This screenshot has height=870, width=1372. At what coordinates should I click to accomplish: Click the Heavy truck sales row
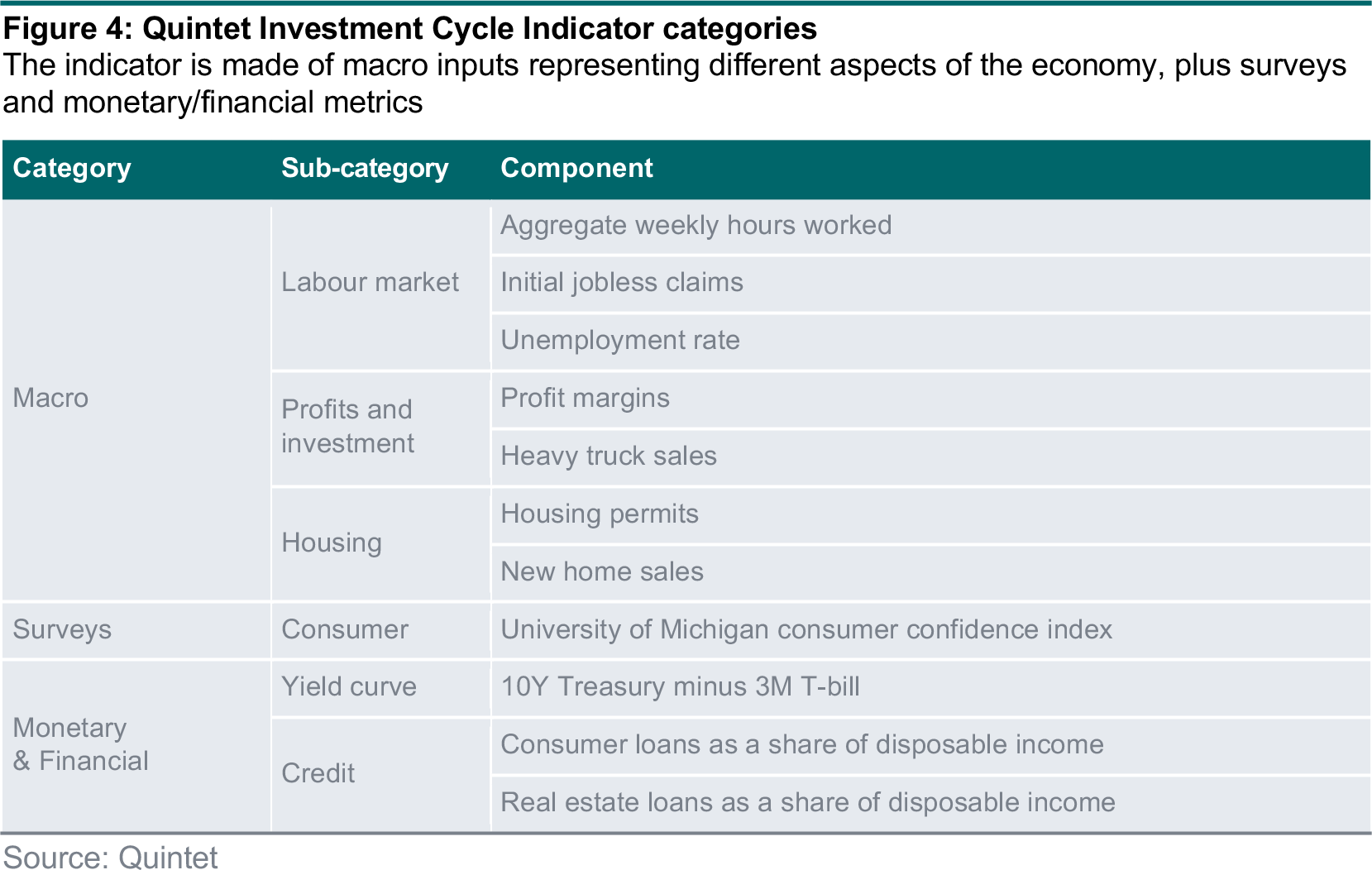[931, 457]
